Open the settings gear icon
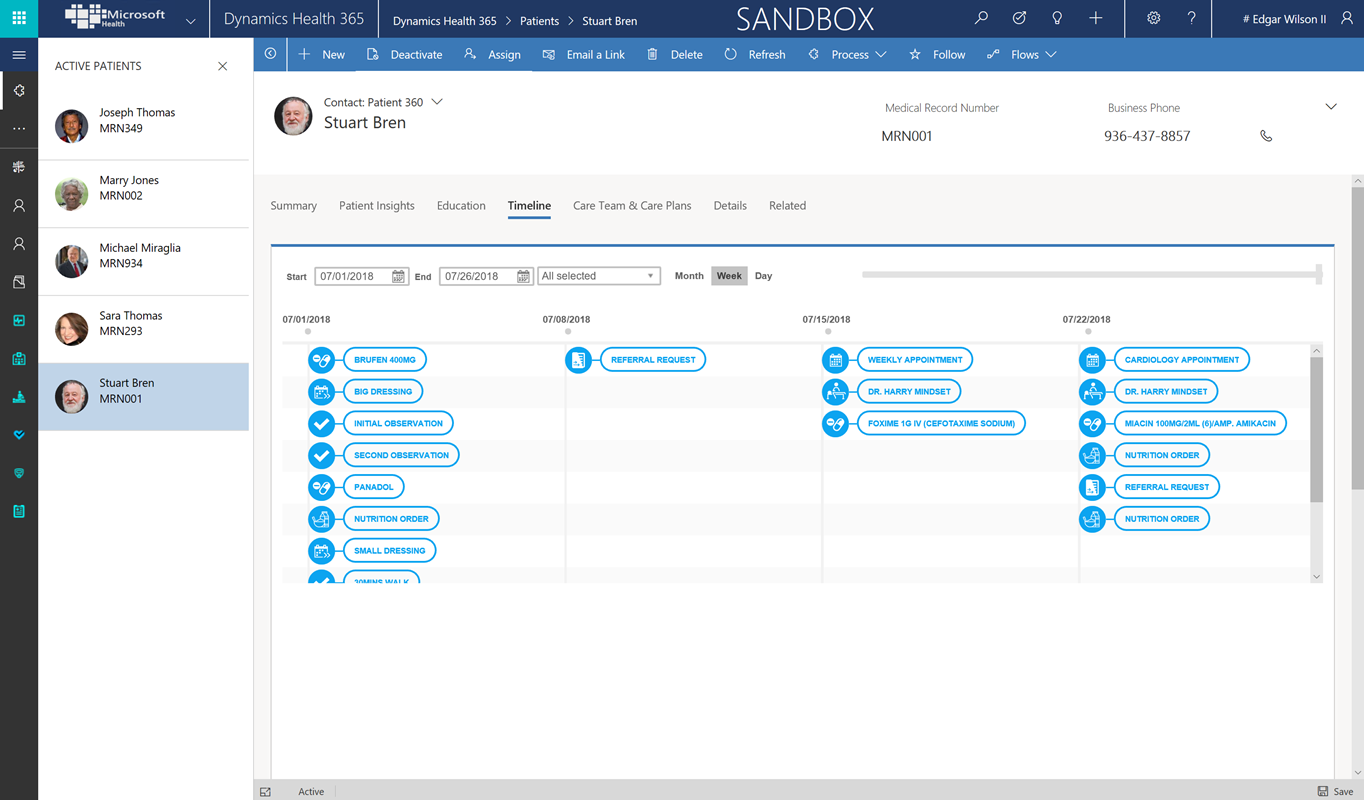Screen dimensions: 1364x800 point(1153,18)
